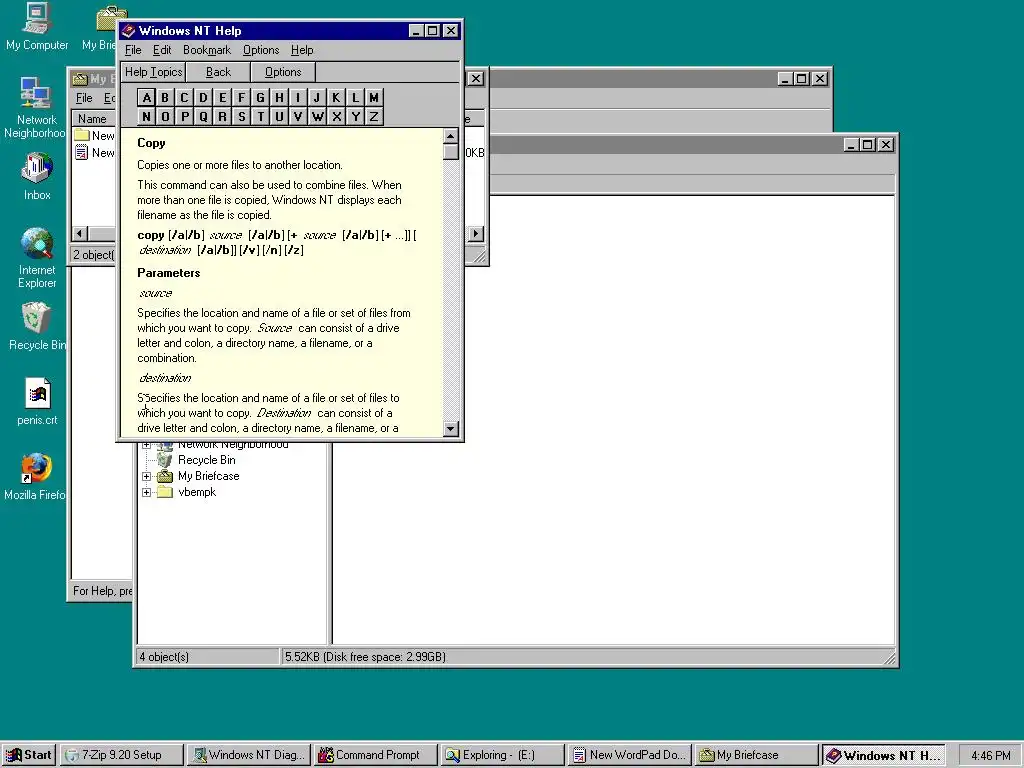Select the vbempk folder in the Explorer tree
The height and width of the screenshot is (768, 1024).
[165, 492]
